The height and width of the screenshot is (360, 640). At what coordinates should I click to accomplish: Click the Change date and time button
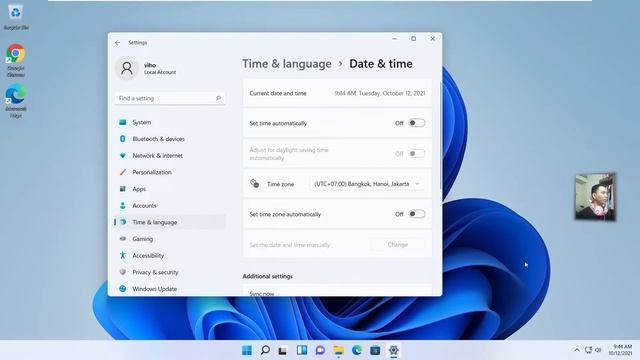pyautogui.click(x=398, y=244)
